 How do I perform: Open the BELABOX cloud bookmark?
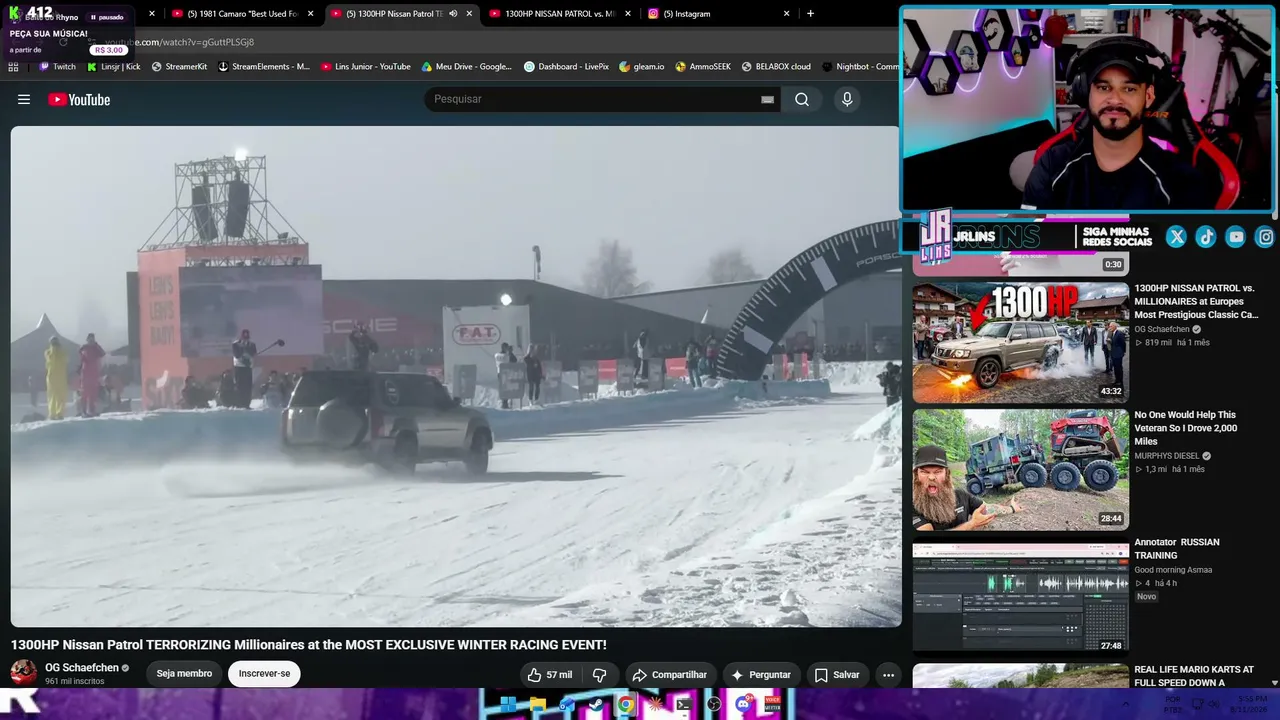776,67
